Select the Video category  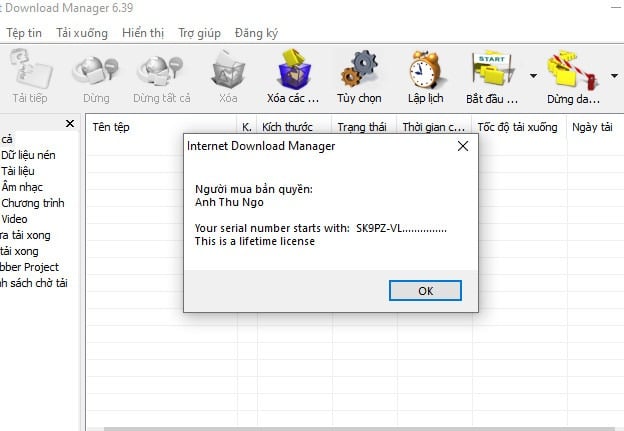pos(14,219)
